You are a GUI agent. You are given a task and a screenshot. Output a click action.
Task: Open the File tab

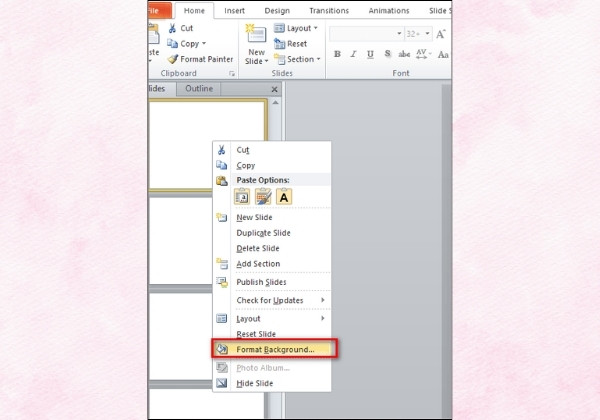[x=160, y=10]
